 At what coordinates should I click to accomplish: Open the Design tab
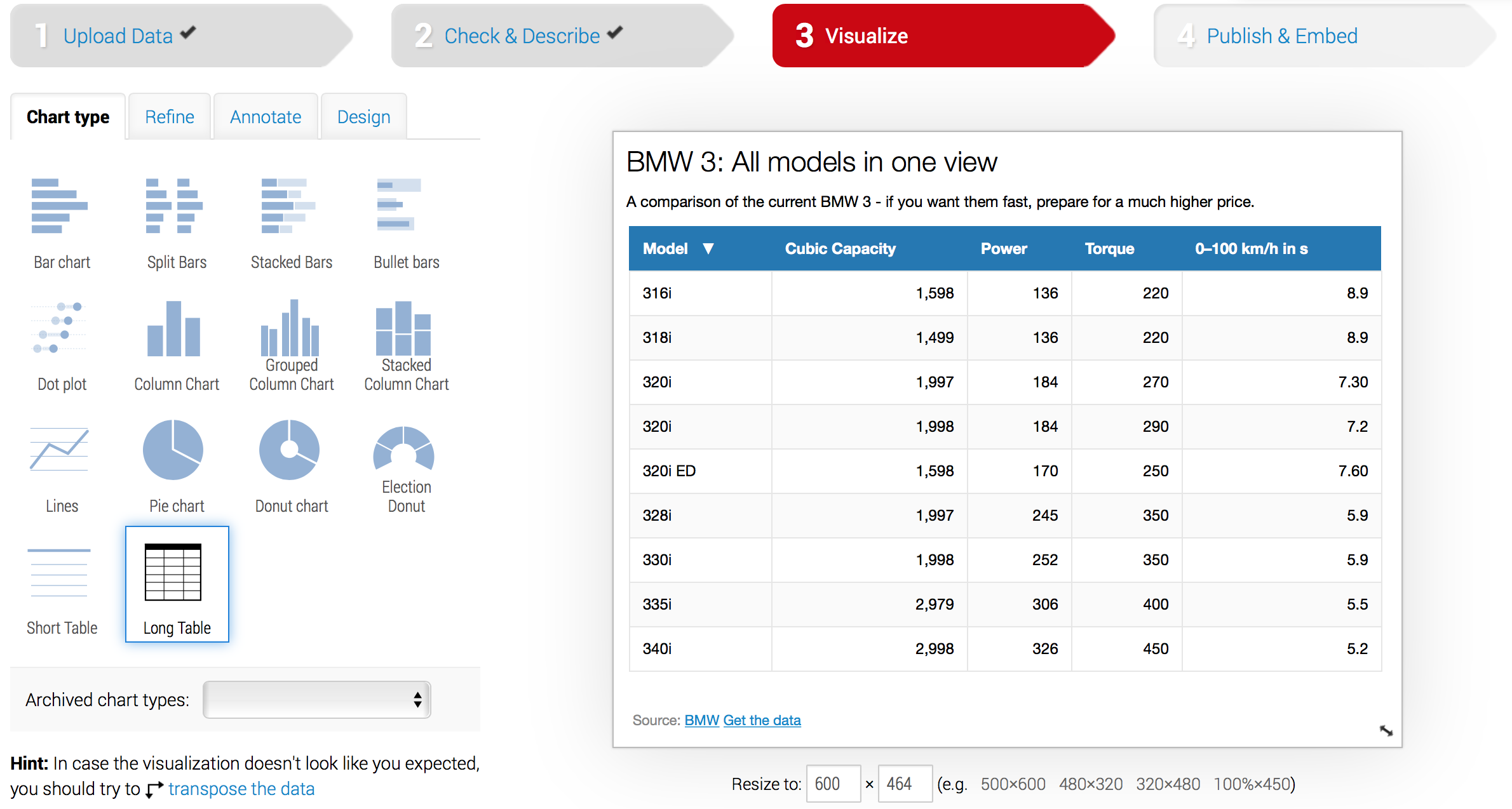(364, 117)
